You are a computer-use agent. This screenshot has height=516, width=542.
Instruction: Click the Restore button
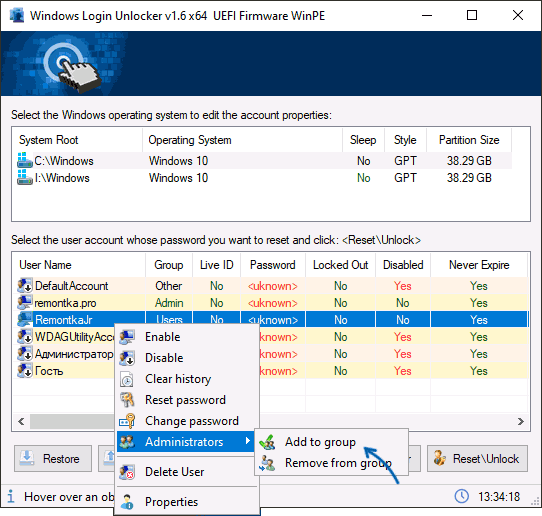click(x=53, y=459)
